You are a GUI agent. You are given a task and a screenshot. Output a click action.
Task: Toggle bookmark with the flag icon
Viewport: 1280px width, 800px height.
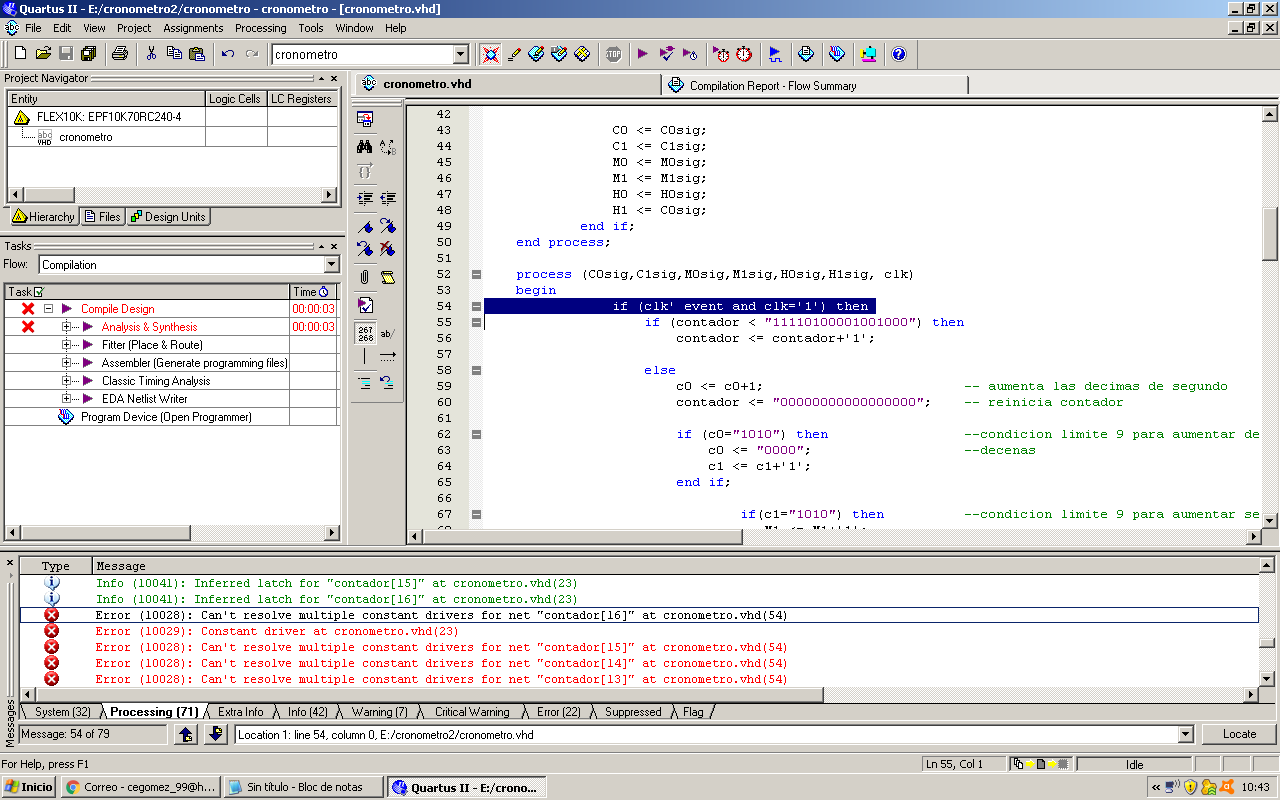click(365, 226)
